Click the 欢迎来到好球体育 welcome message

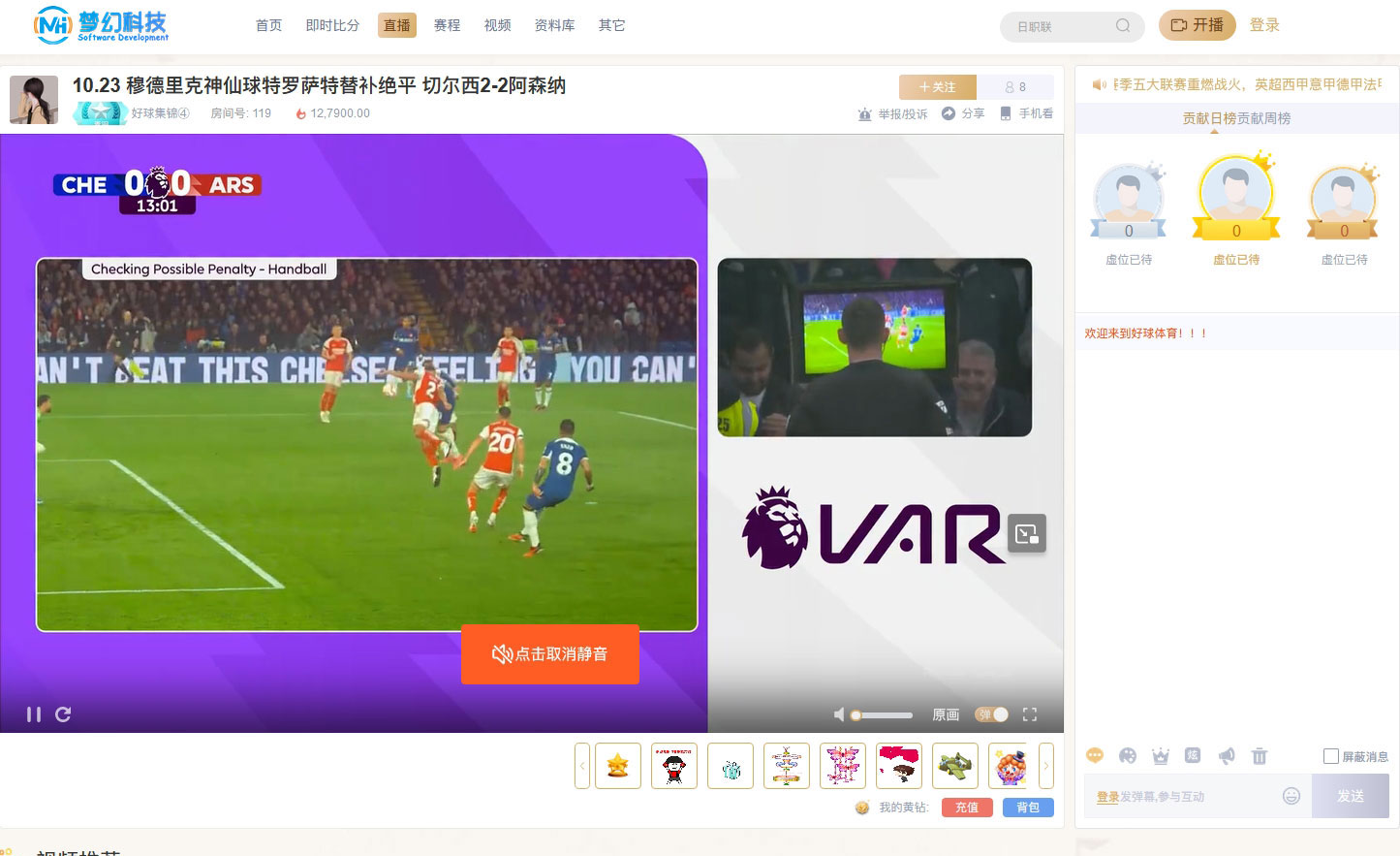pos(1146,333)
